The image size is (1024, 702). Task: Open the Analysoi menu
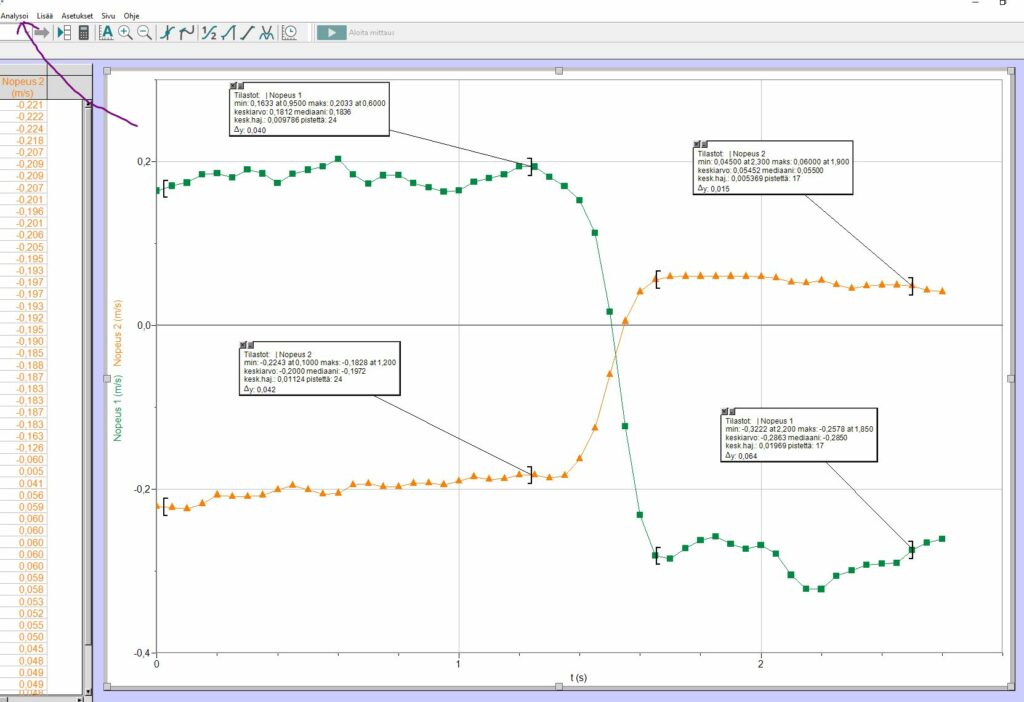(x=14, y=16)
